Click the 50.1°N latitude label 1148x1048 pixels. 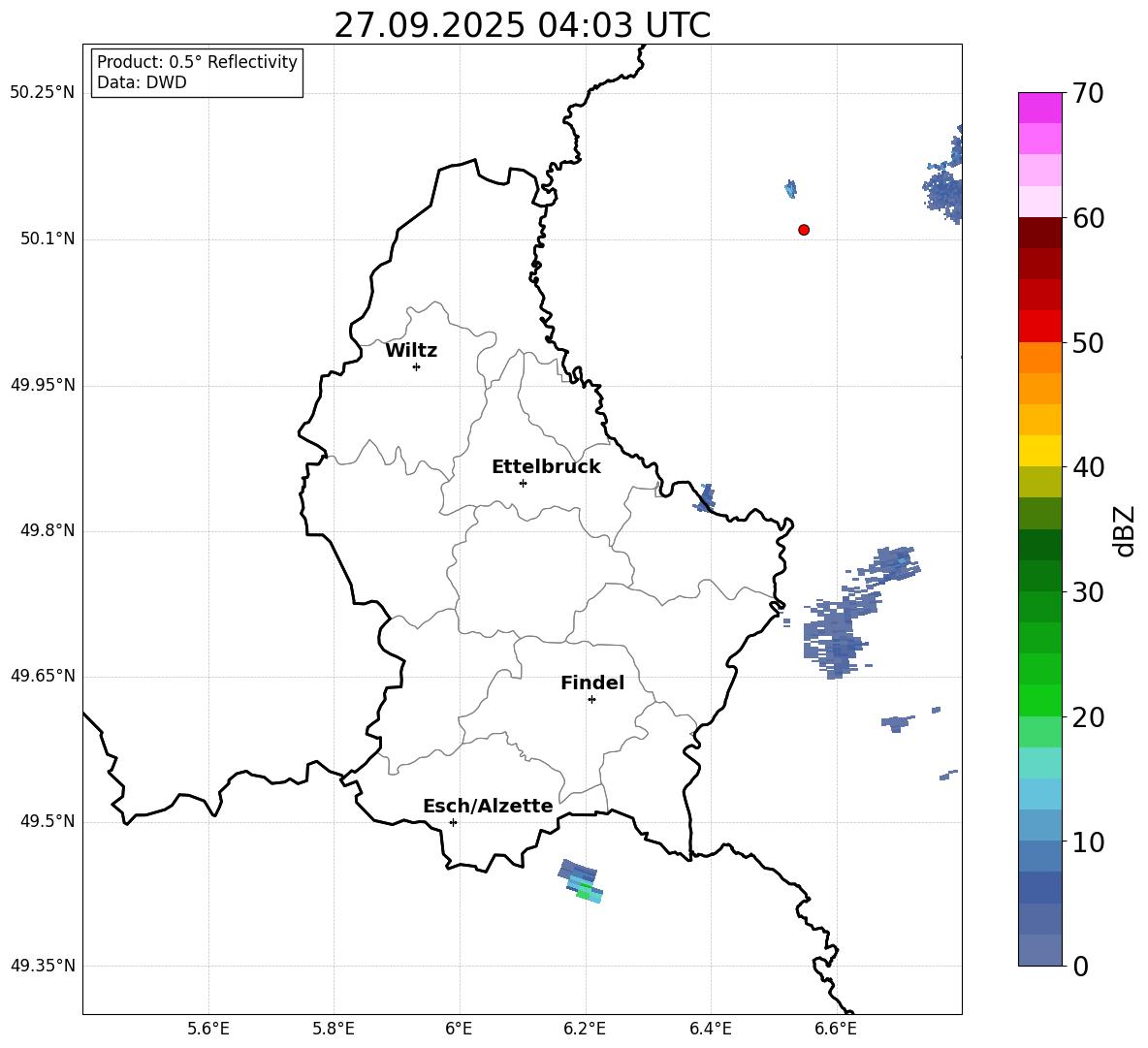click(48, 238)
